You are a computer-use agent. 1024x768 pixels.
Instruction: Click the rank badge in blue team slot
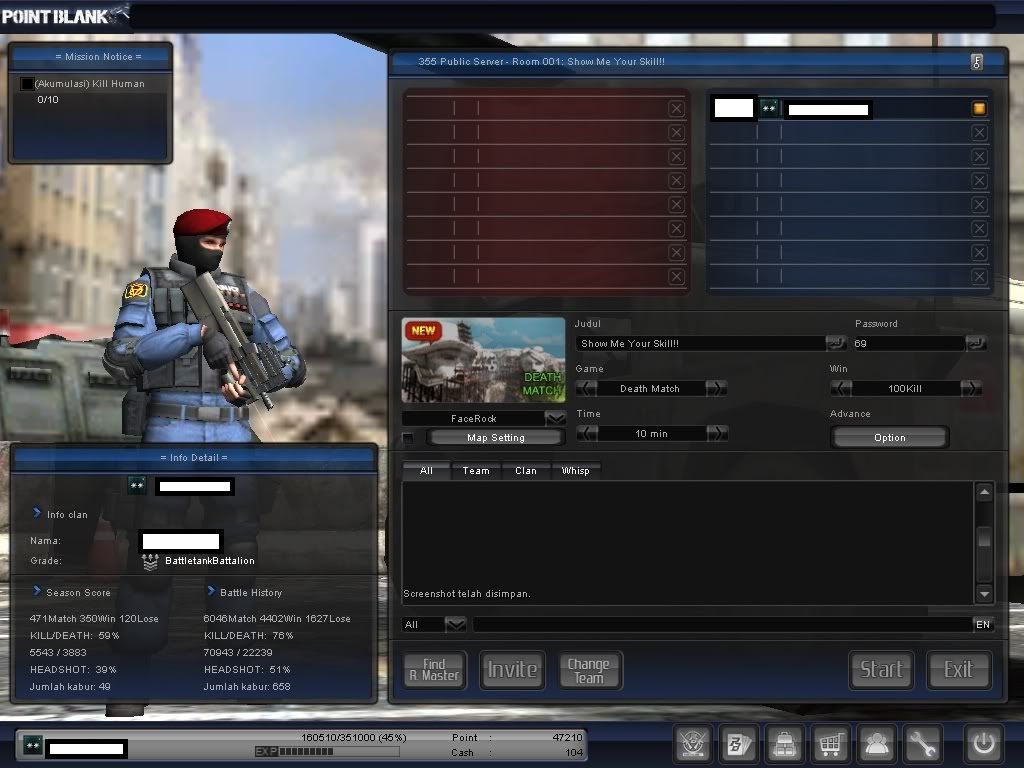click(769, 108)
